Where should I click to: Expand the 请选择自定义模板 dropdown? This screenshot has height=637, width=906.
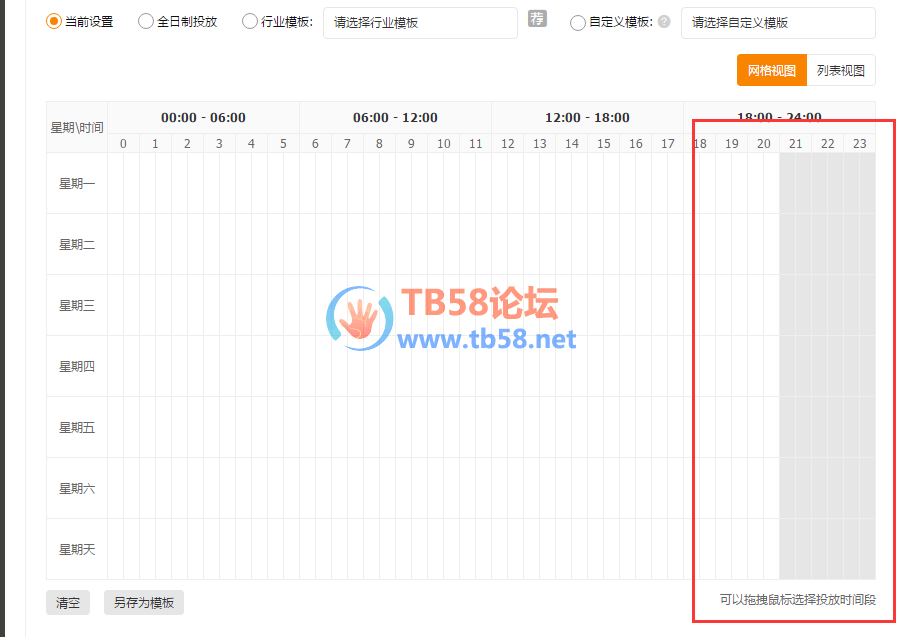777,23
